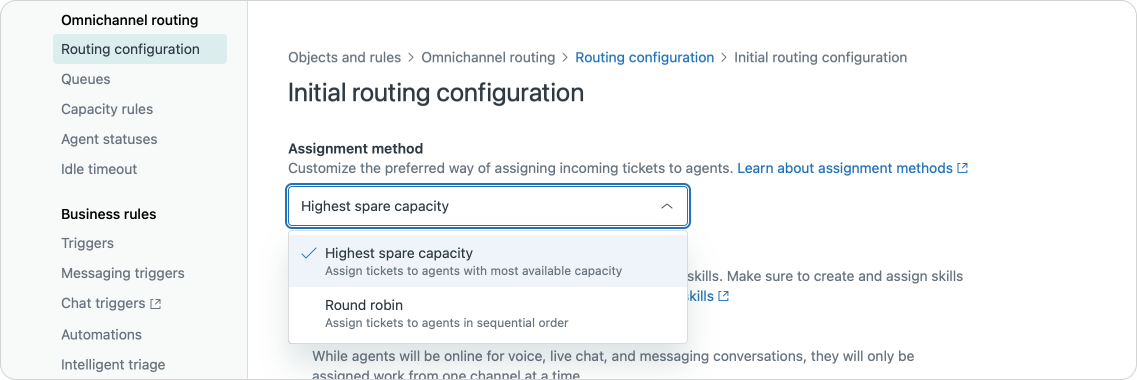Click the checkmark beside Highest spare capacity

point(309,253)
